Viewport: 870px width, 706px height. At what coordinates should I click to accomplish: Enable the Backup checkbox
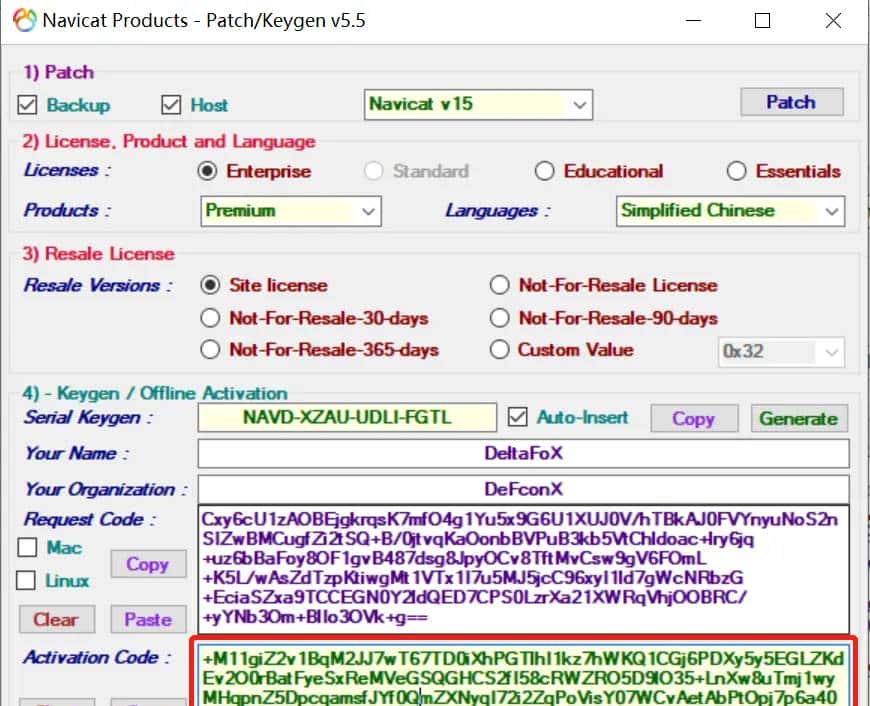coord(29,104)
